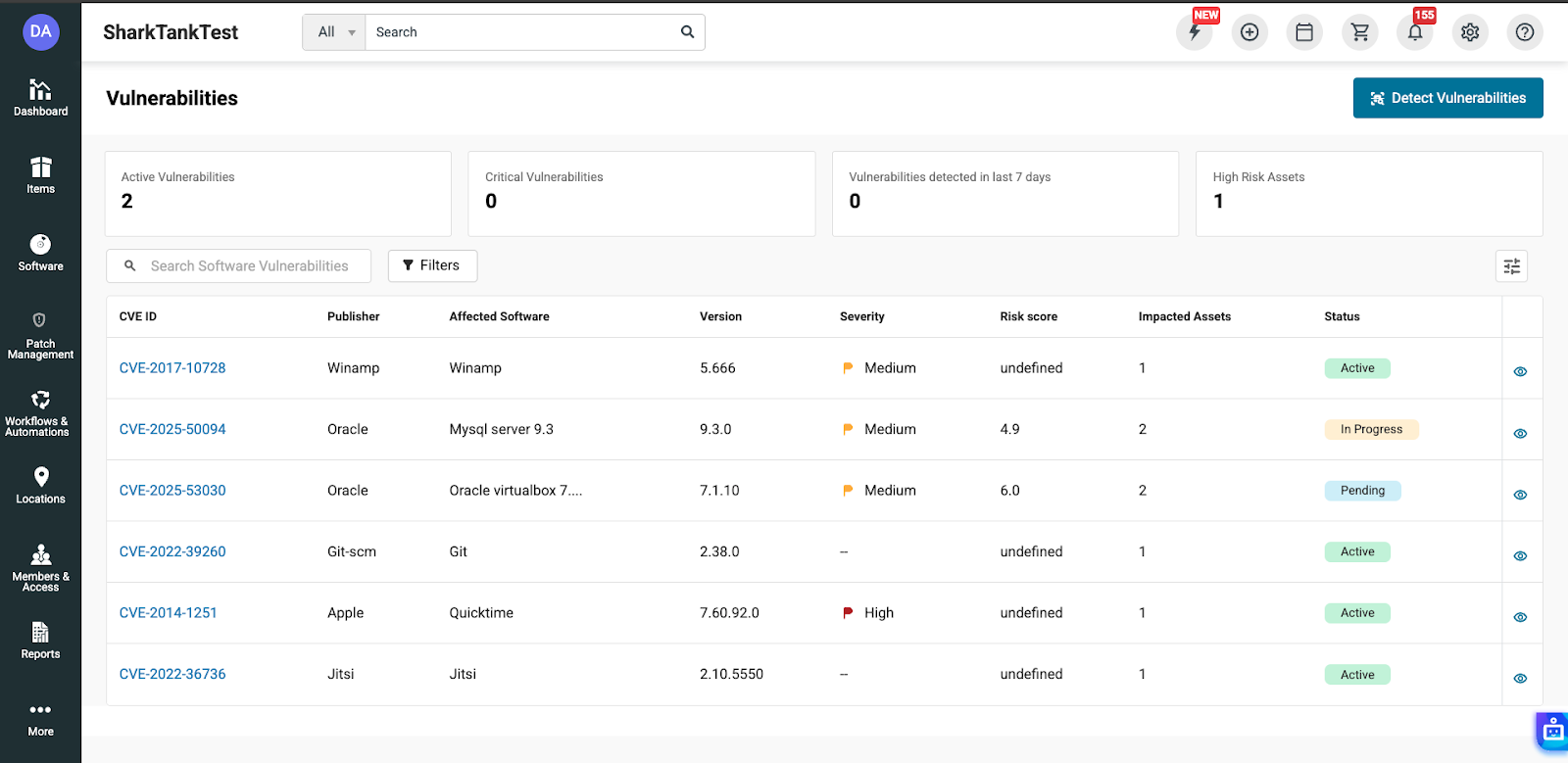The height and width of the screenshot is (763, 1568).
Task: Click the Git-scm publisher cell
Action: click(352, 551)
